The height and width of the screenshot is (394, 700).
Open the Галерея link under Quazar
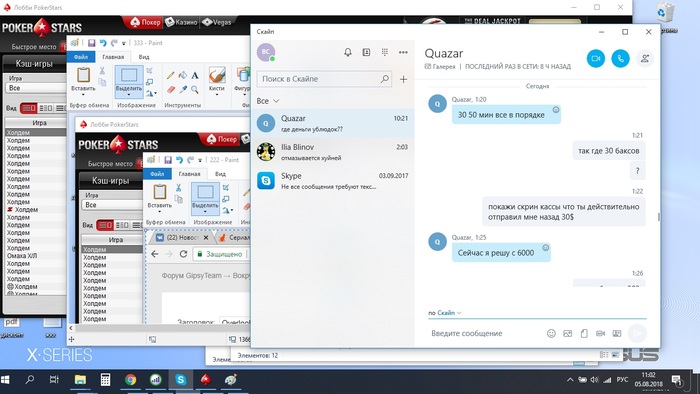coord(440,66)
